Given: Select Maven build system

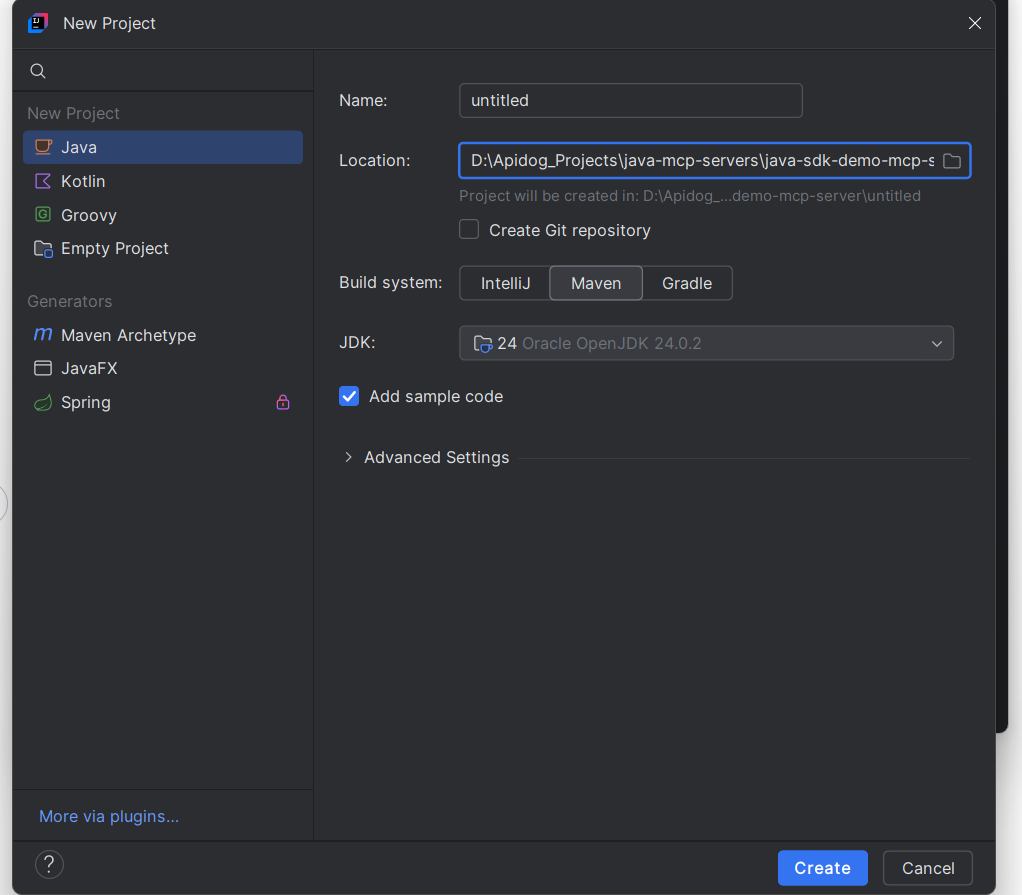Looking at the screenshot, I should (x=596, y=283).
